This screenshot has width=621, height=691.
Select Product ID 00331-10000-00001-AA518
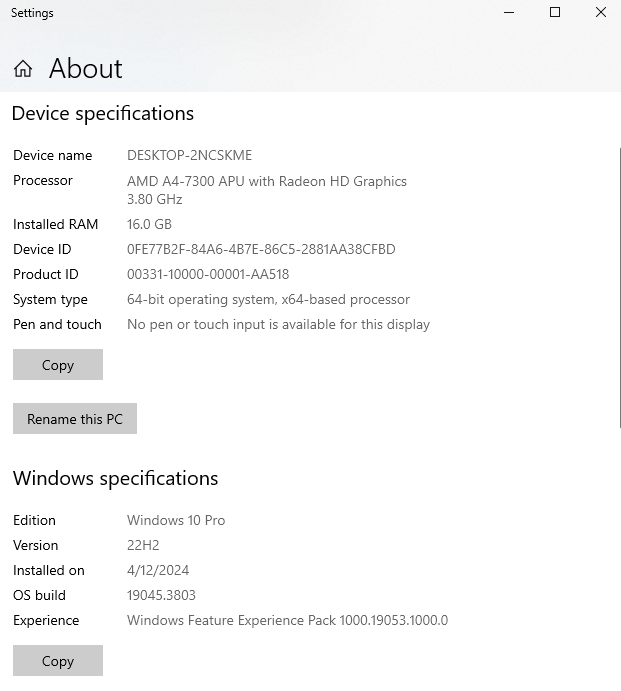click(x=208, y=275)
